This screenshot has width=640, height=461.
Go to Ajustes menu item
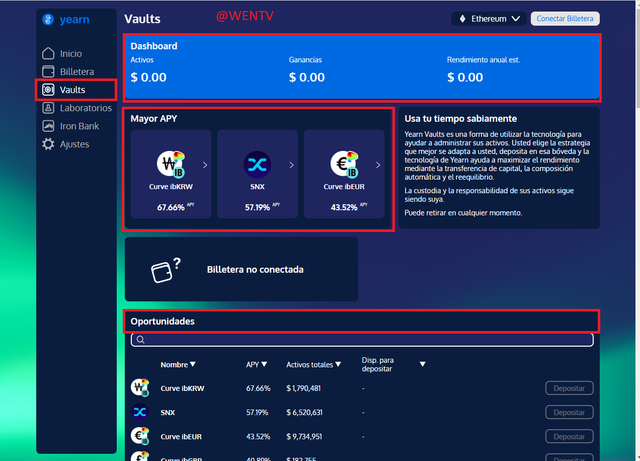pos(74,144)
